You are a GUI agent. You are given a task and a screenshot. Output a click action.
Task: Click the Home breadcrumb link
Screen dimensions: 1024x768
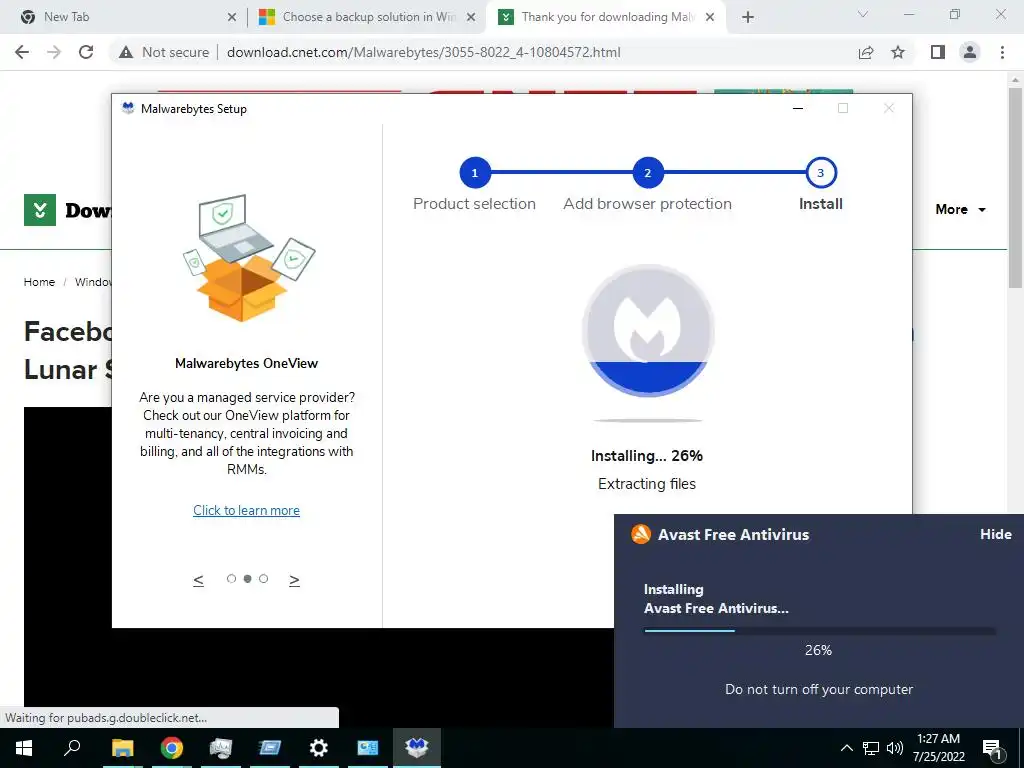click(39, 282)
